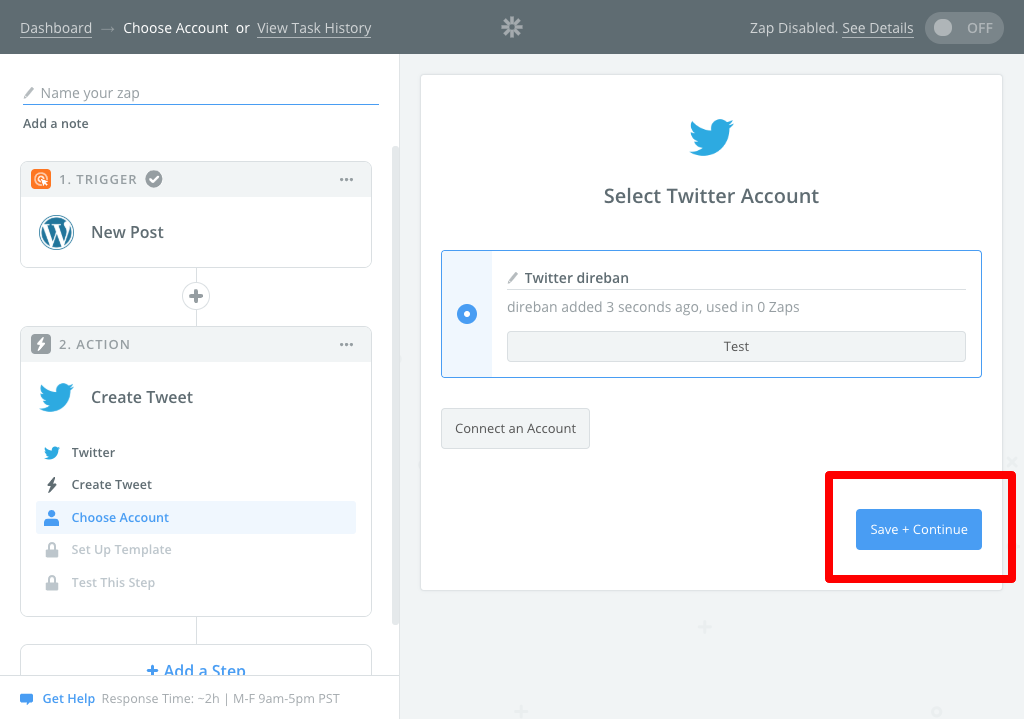1024x719 pixels.
Task: Click the person icon beside Choose Account
Action: (x=52, y=517)
